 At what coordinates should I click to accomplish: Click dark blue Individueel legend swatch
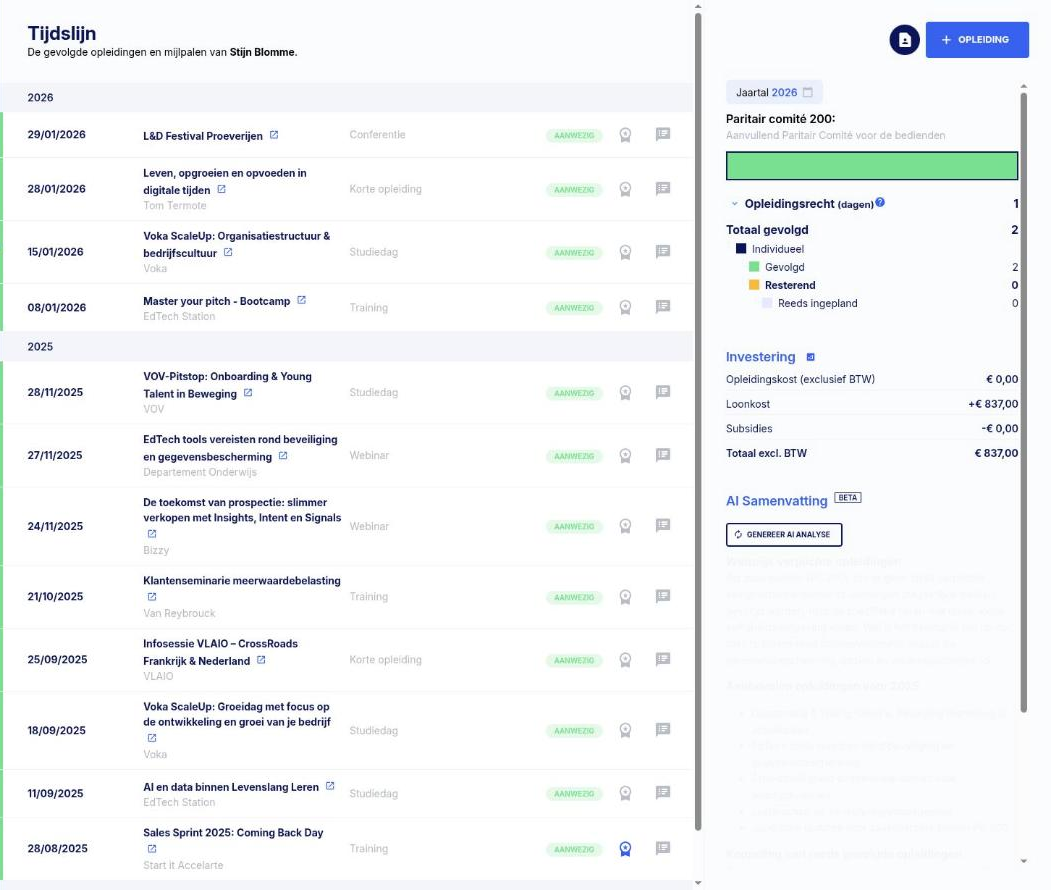tap(741, 249)
